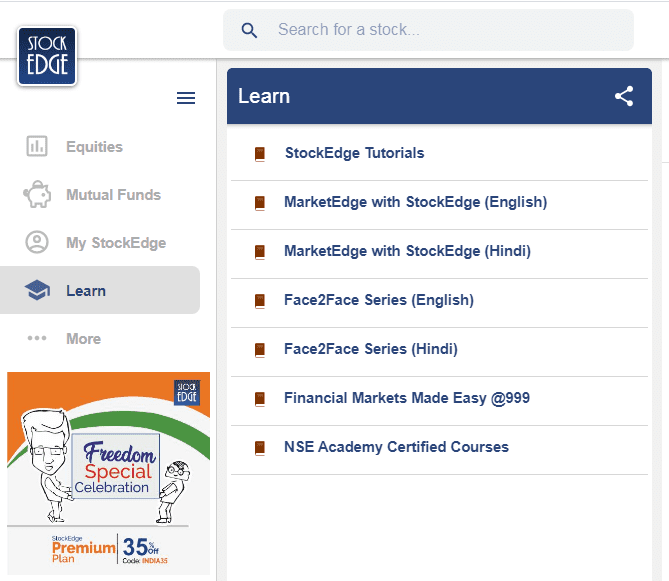The image size is (669, 581).
Task: Open the Freedom Special Celebration banner
Action: pos(108,474)
